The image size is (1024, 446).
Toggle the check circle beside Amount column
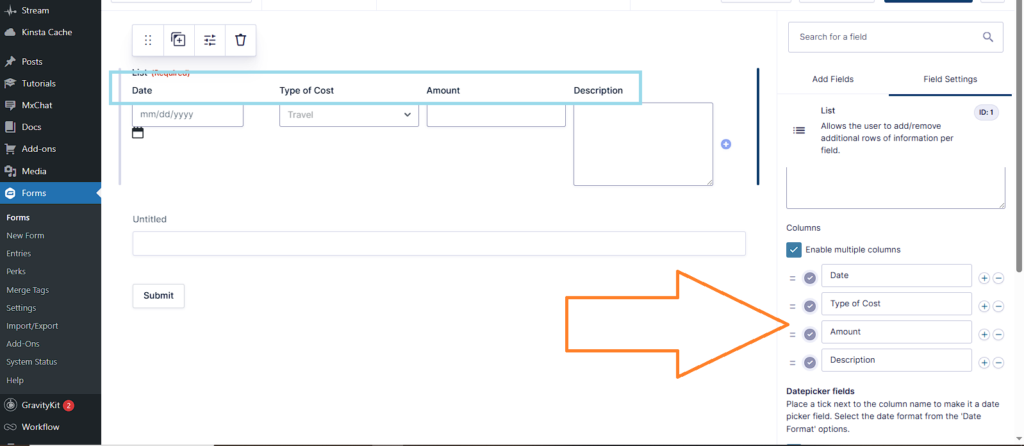[x=810, y=334]
